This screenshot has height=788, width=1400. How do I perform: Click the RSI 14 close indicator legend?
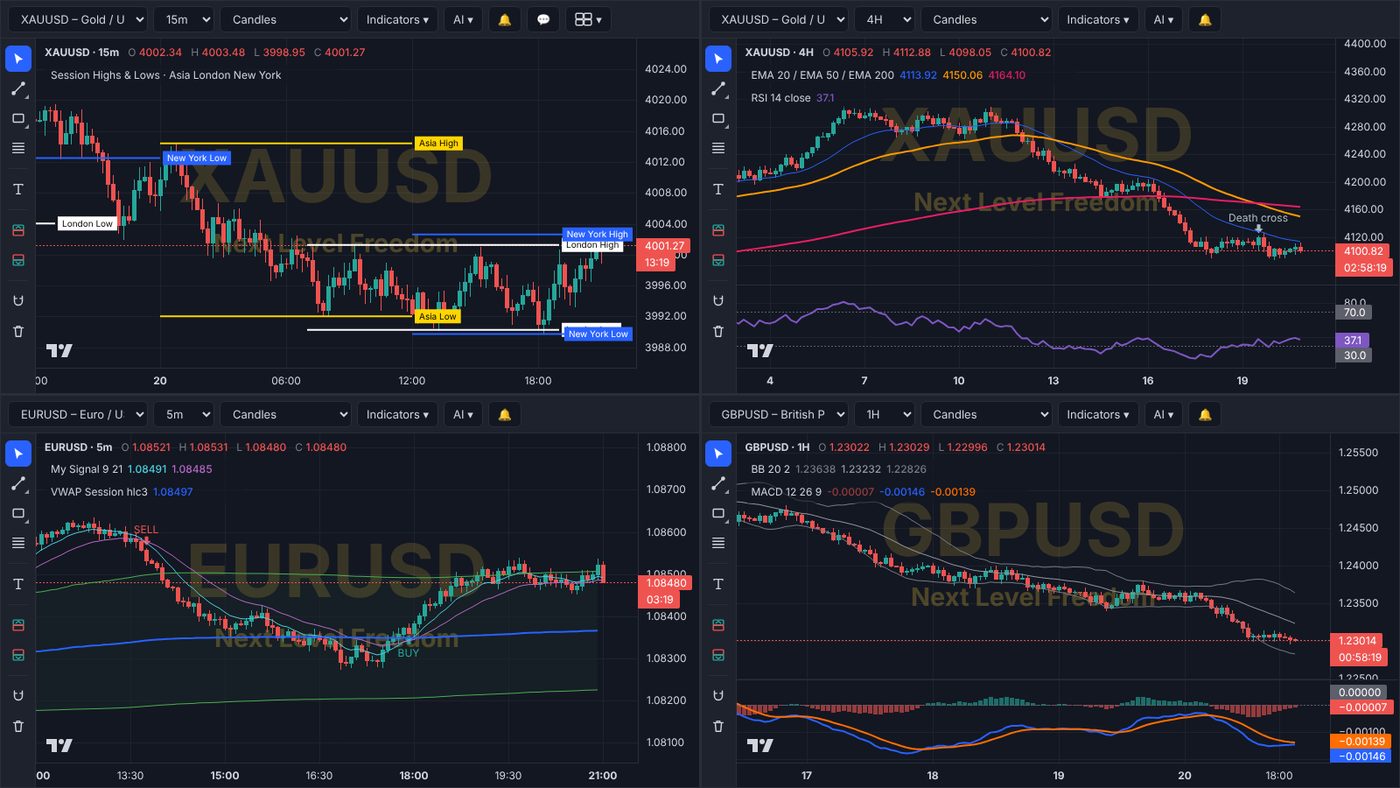click(792, 98)
